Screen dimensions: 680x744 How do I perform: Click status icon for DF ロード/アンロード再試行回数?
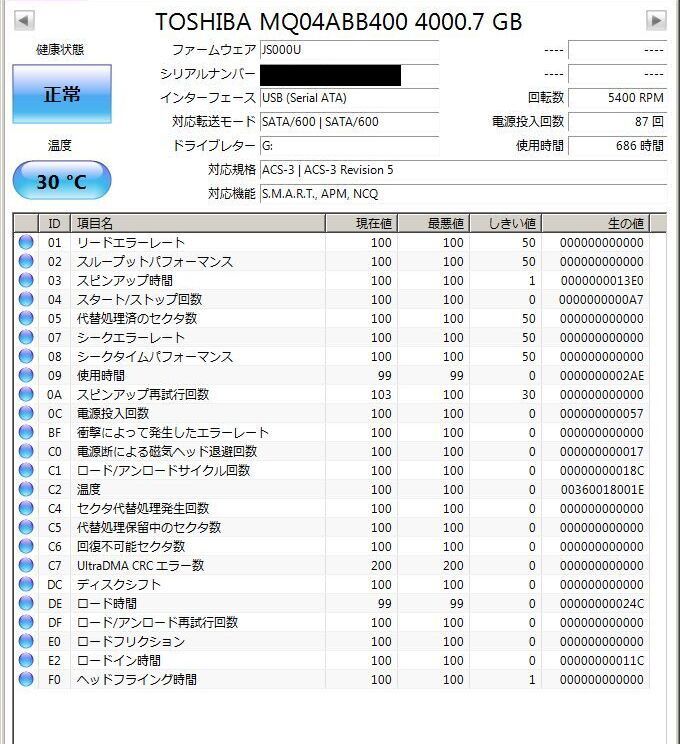[26, 622]
